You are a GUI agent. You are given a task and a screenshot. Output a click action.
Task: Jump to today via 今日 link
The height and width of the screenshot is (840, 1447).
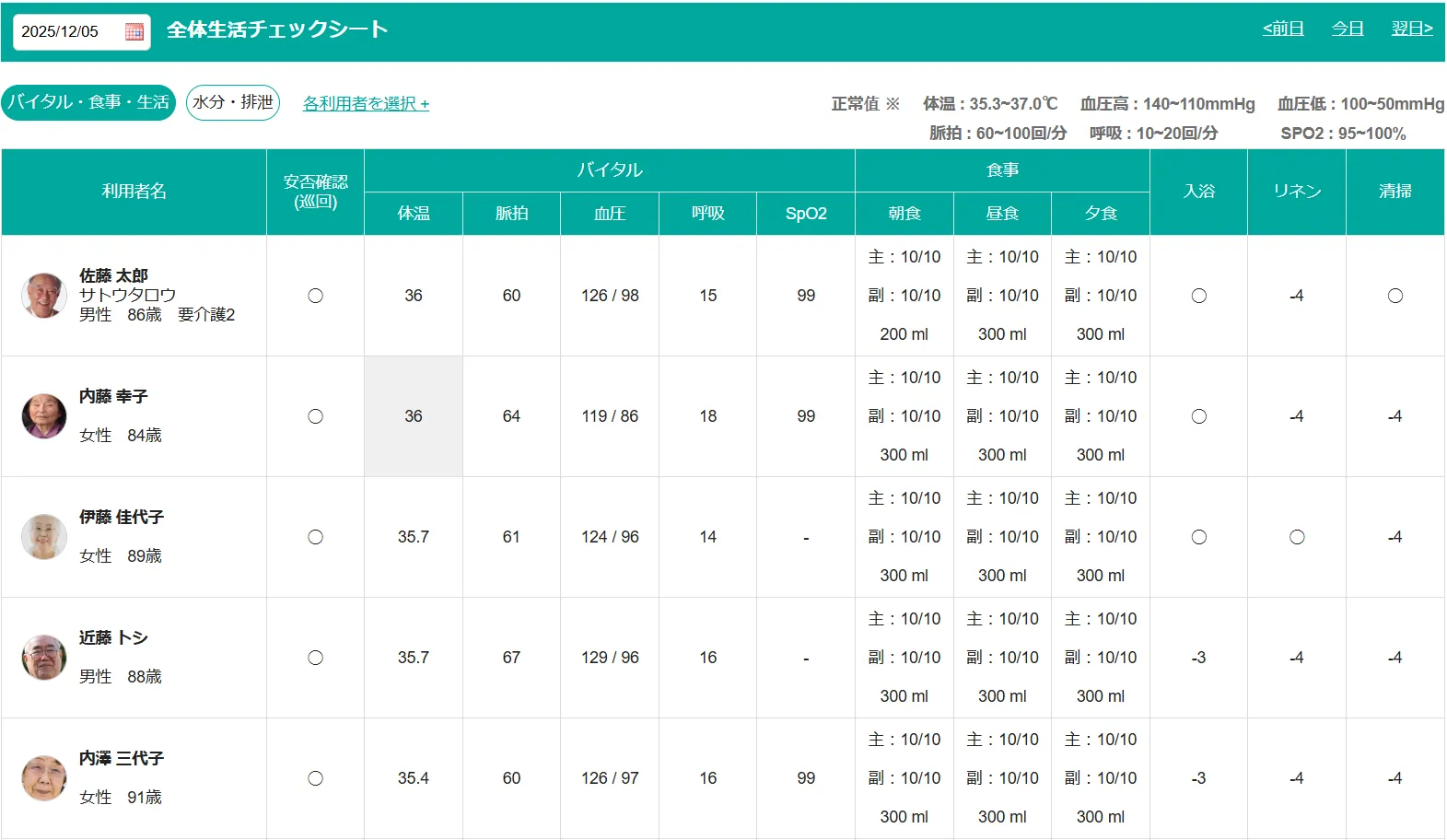point(1348,29)
